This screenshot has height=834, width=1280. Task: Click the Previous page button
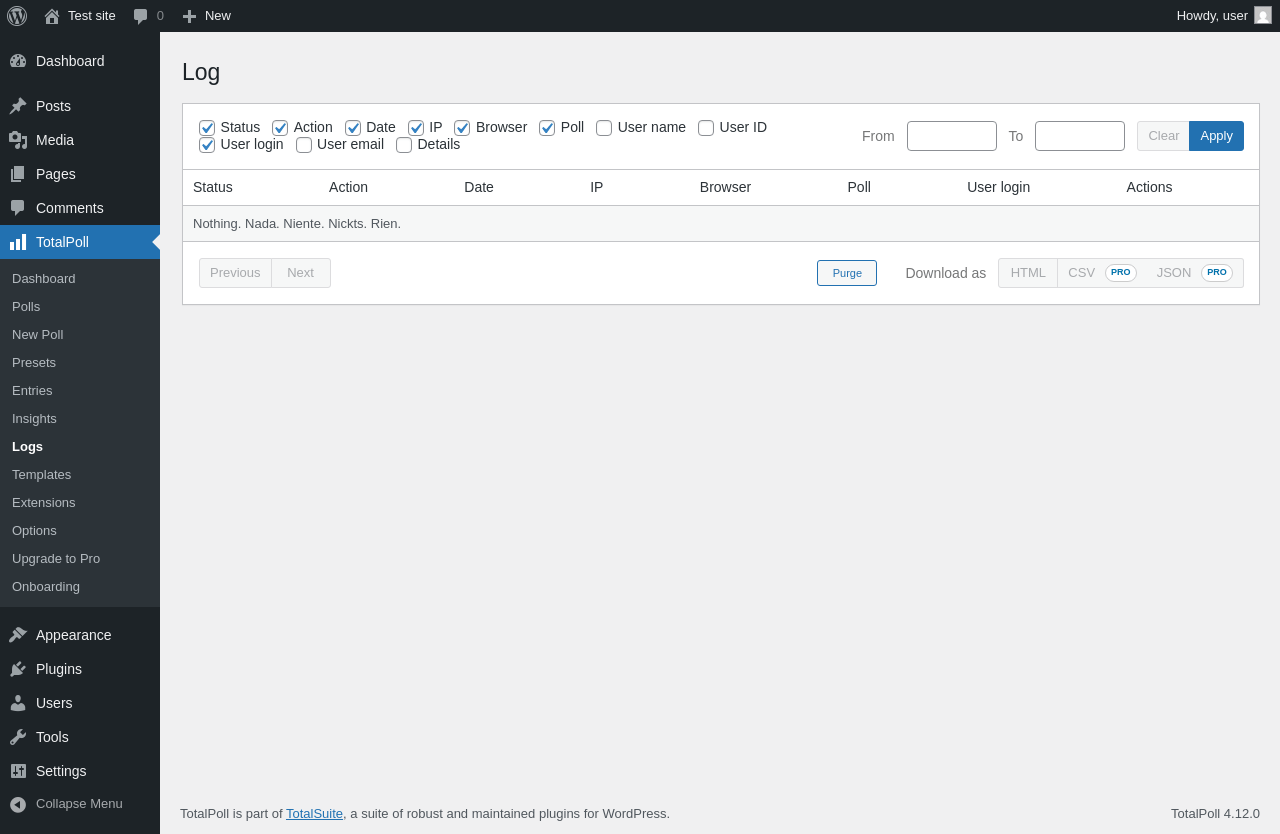click(235, 273)
